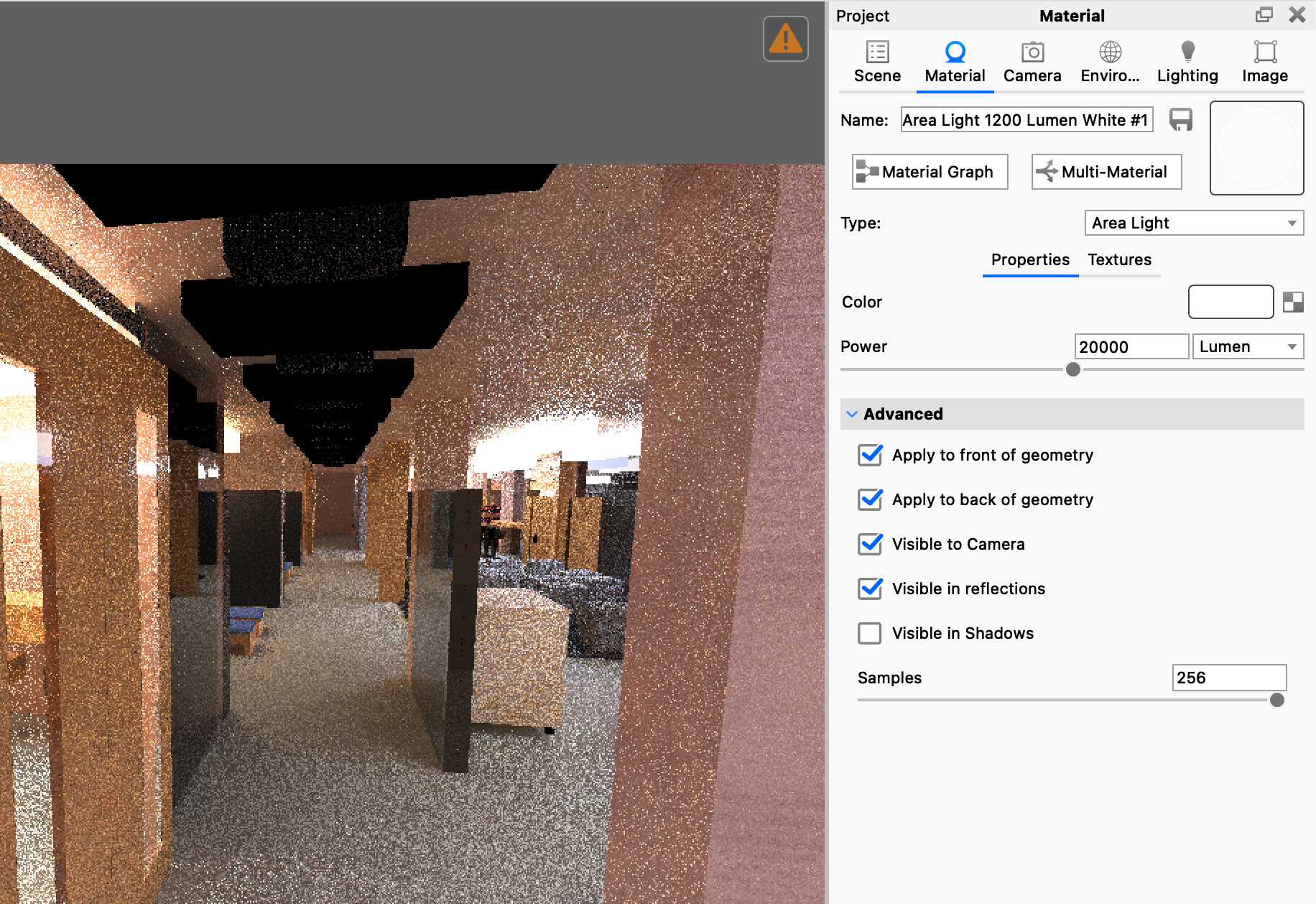The image size is (1316, 904).
Task: Open the Scene tab icon
Action: 877,52
